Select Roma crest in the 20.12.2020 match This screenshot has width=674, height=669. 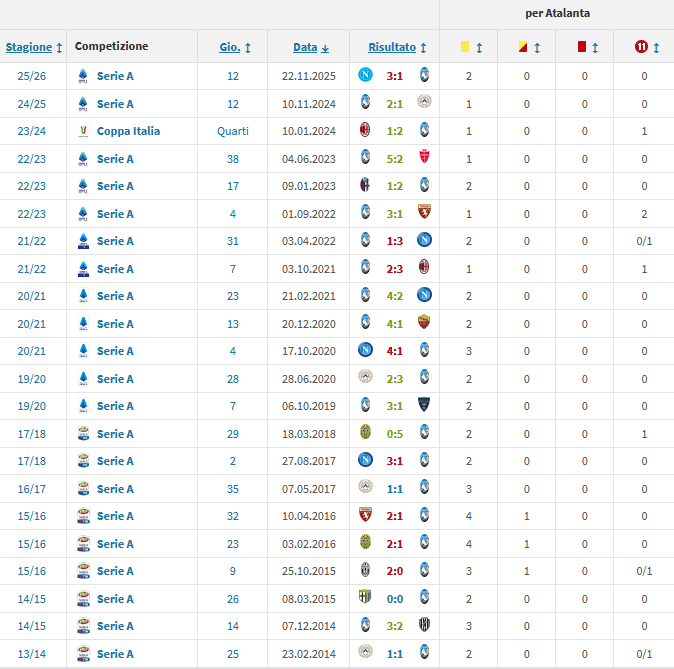pos(424,324)
